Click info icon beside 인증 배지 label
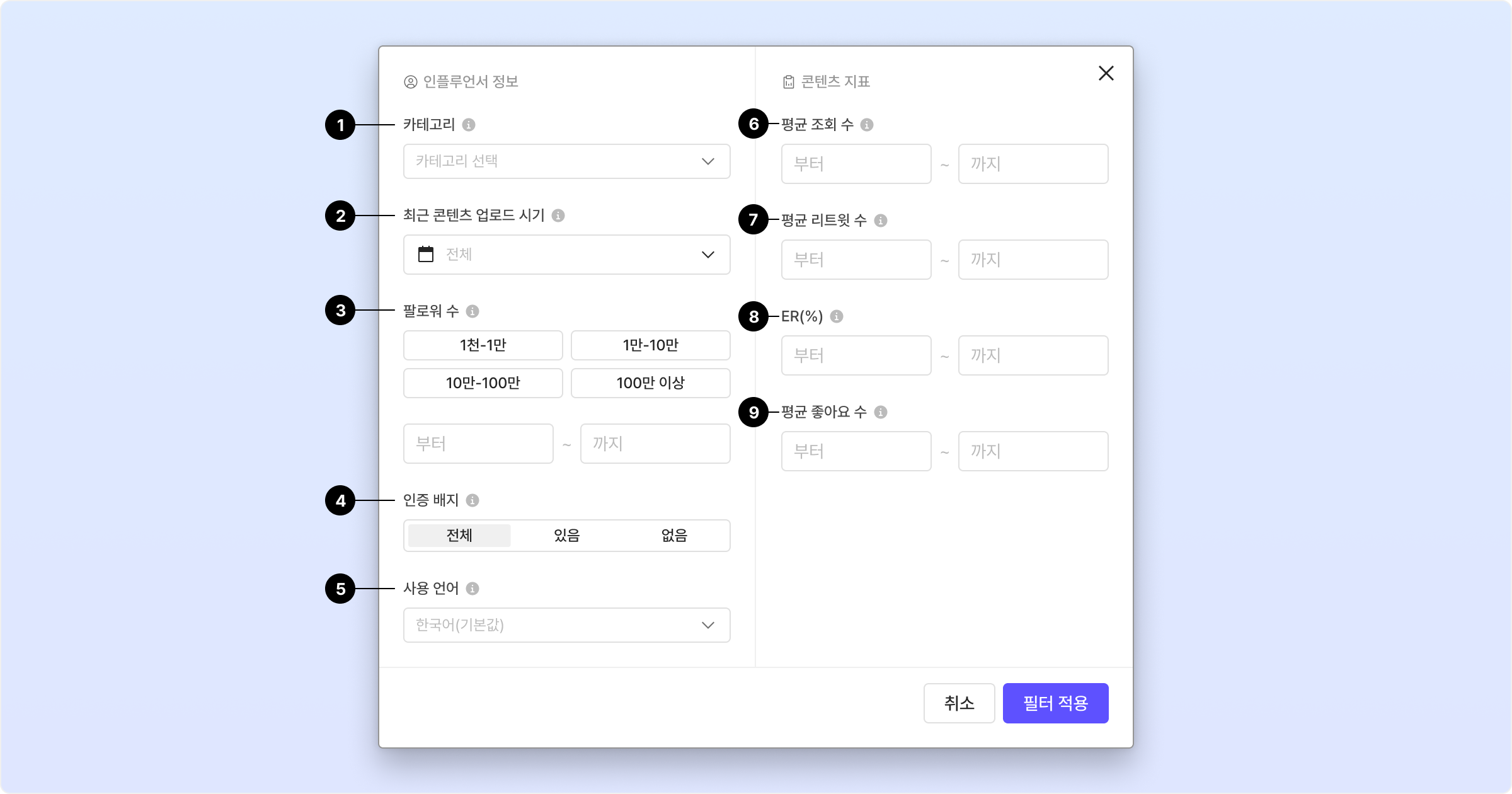The image size is (1512, 794). coord(472,500)
